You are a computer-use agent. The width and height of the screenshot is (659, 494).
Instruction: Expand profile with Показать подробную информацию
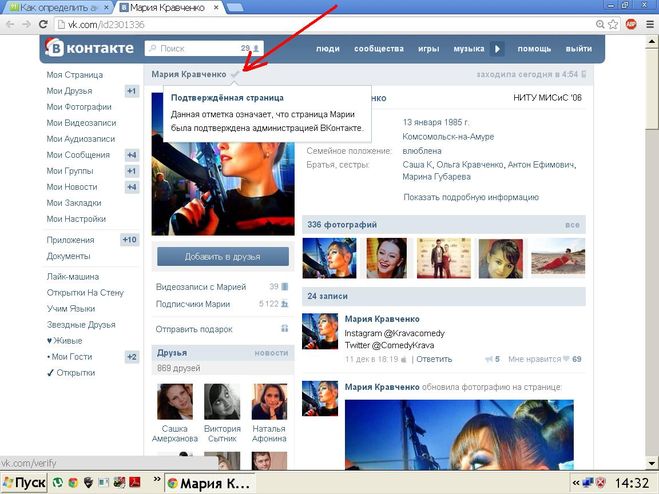[471, 197]
